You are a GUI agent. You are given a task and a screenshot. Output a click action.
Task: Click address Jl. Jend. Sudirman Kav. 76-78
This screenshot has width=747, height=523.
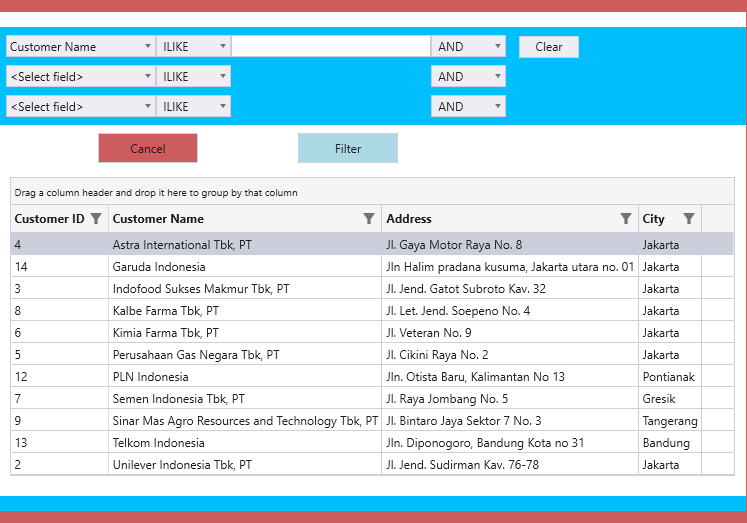463,464
